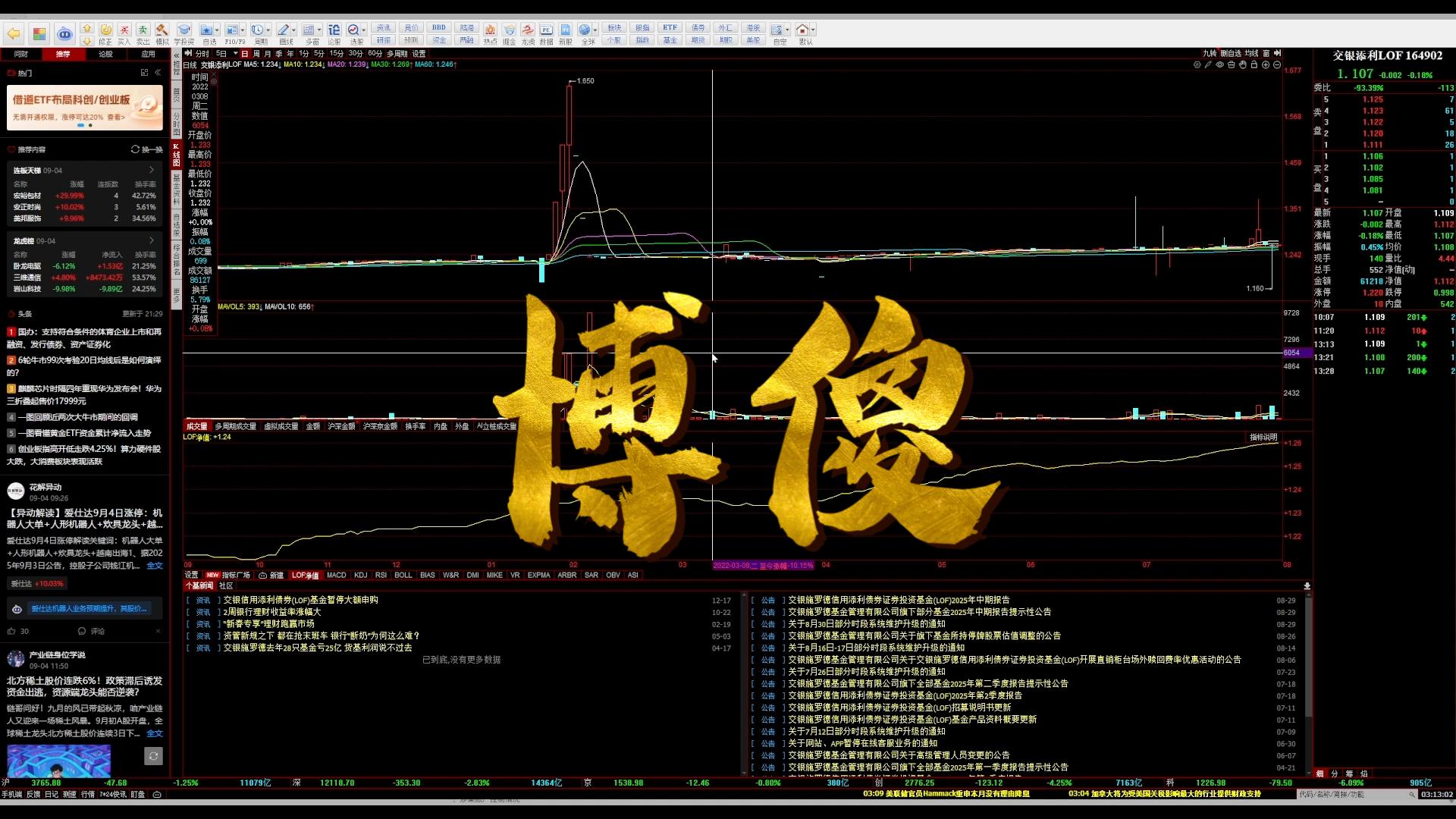This screenshot has width=1456, height=819.
Task: Expand the F10/F9 dropdown arrow
Action: 243,30
